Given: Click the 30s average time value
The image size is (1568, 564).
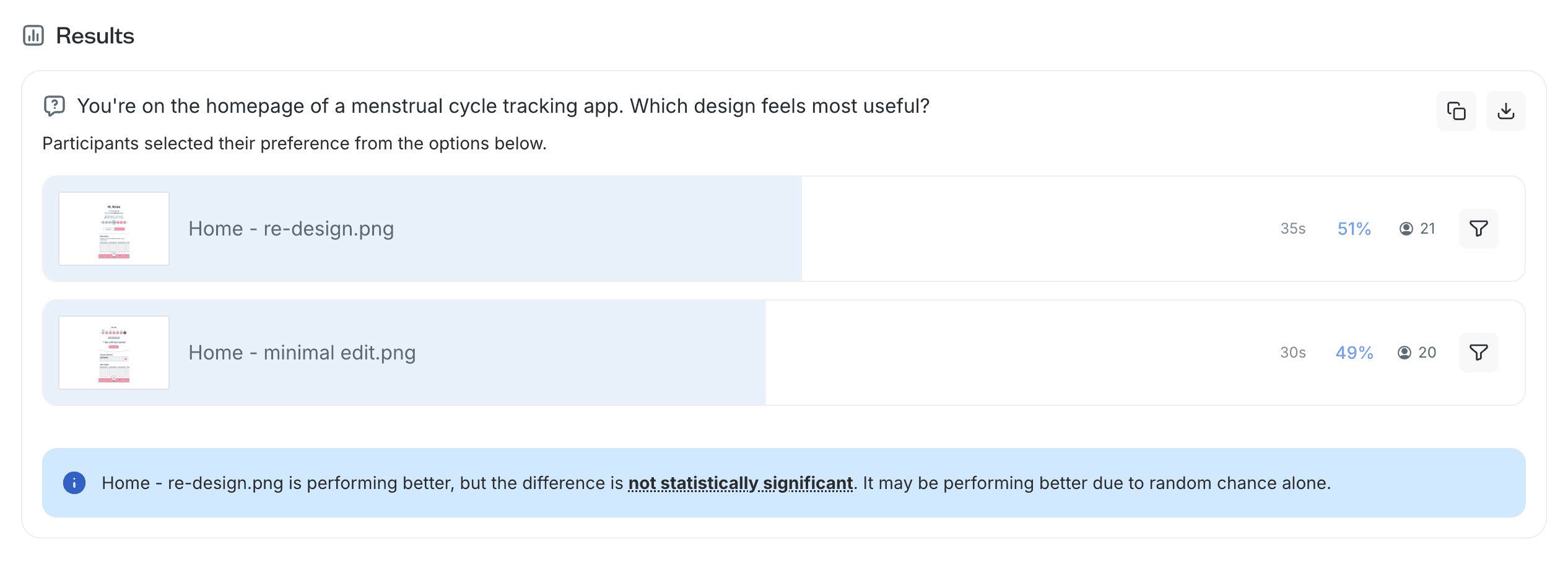Looking at the screenshot, I should 1292,353.
